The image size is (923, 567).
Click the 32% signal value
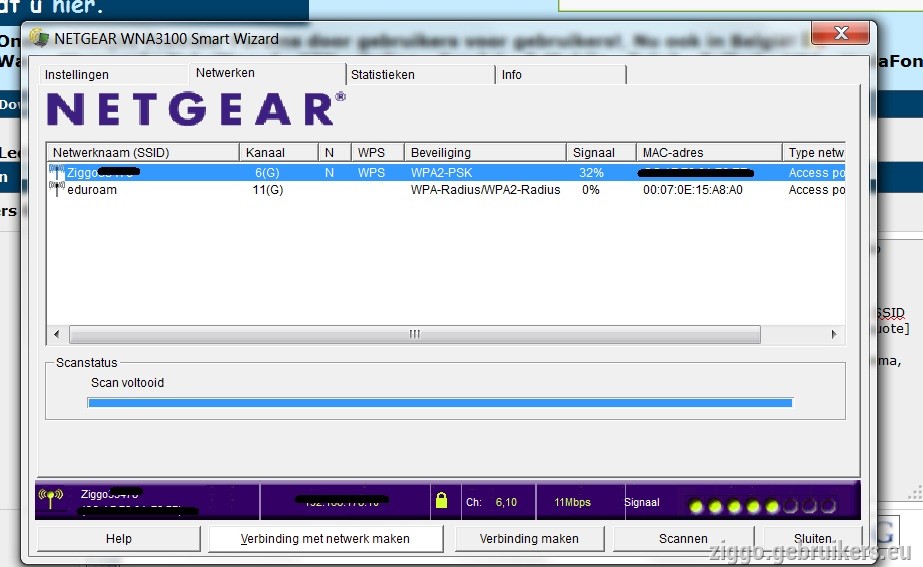coord(591,173)
